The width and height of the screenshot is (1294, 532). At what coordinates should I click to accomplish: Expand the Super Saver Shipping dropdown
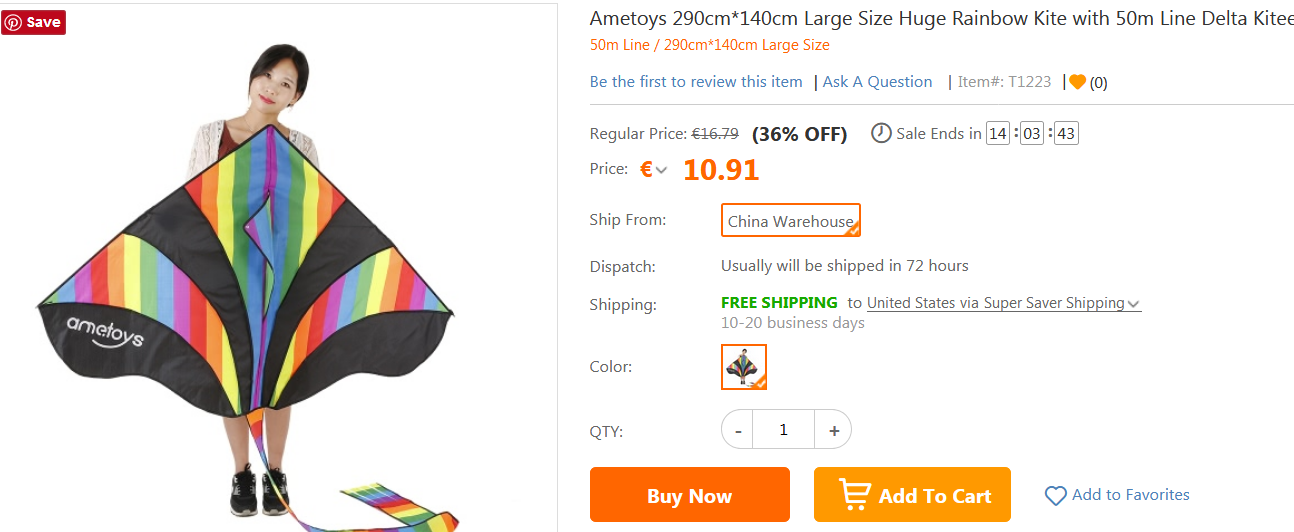click(1133, 303)
